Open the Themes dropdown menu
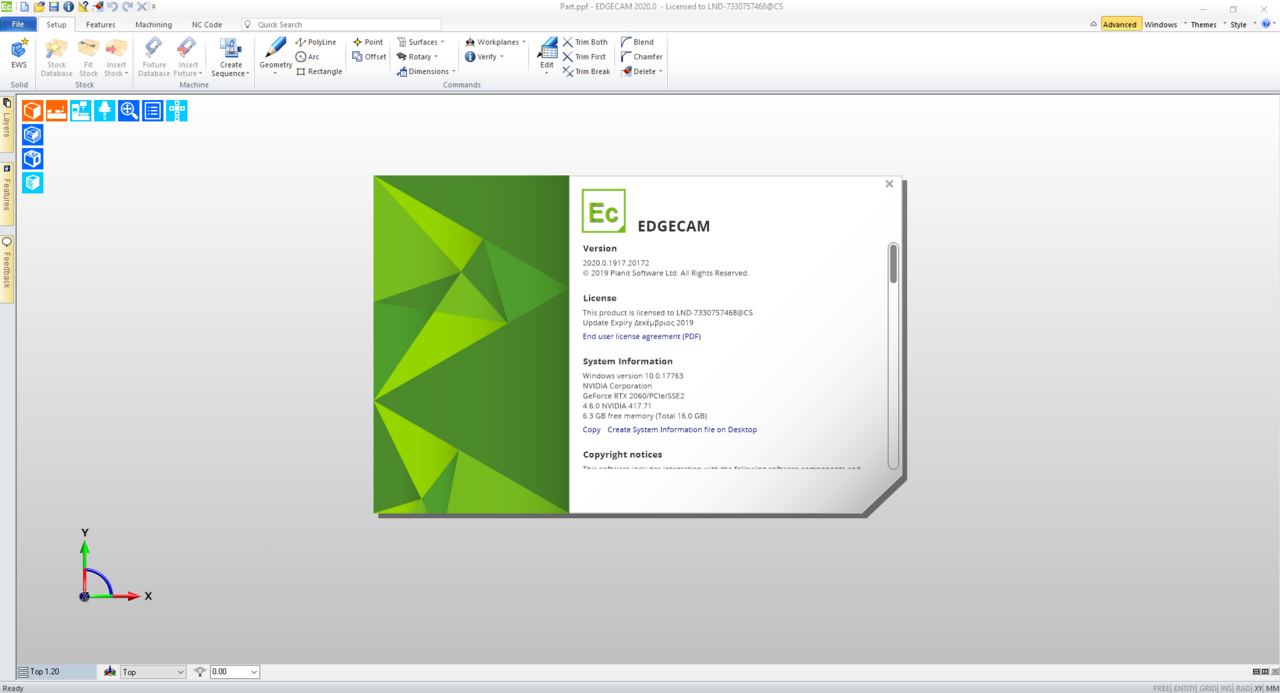Viewport: 1280px width, 693px height. (x=1206, y=24)
